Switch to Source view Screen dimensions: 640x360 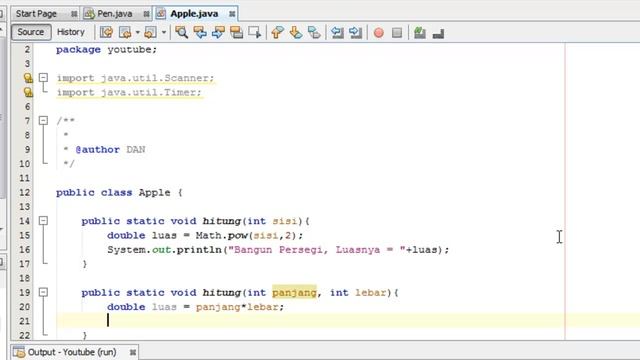[31, 32]
